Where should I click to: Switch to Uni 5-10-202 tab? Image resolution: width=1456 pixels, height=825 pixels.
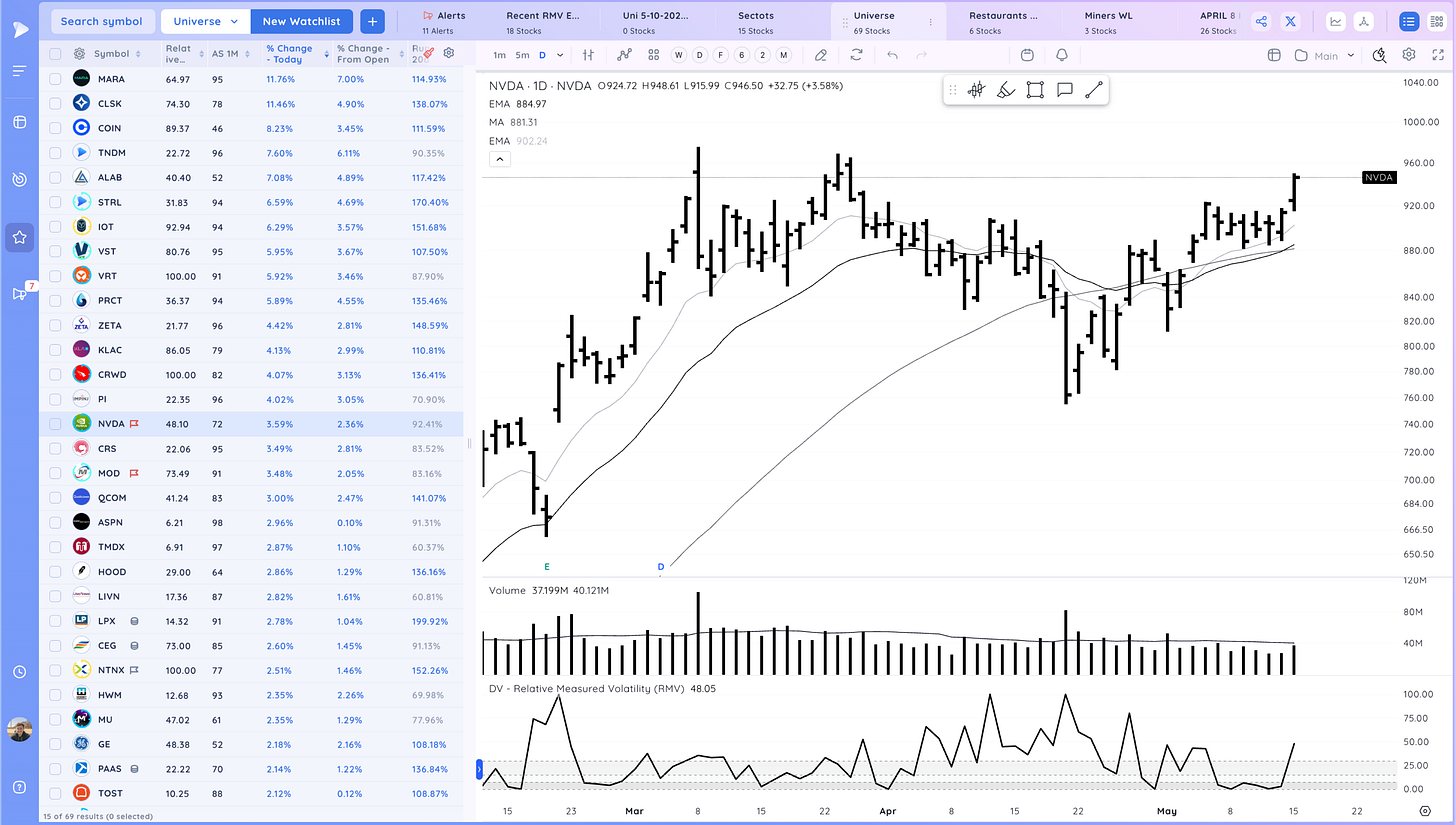tap(657, 21)
